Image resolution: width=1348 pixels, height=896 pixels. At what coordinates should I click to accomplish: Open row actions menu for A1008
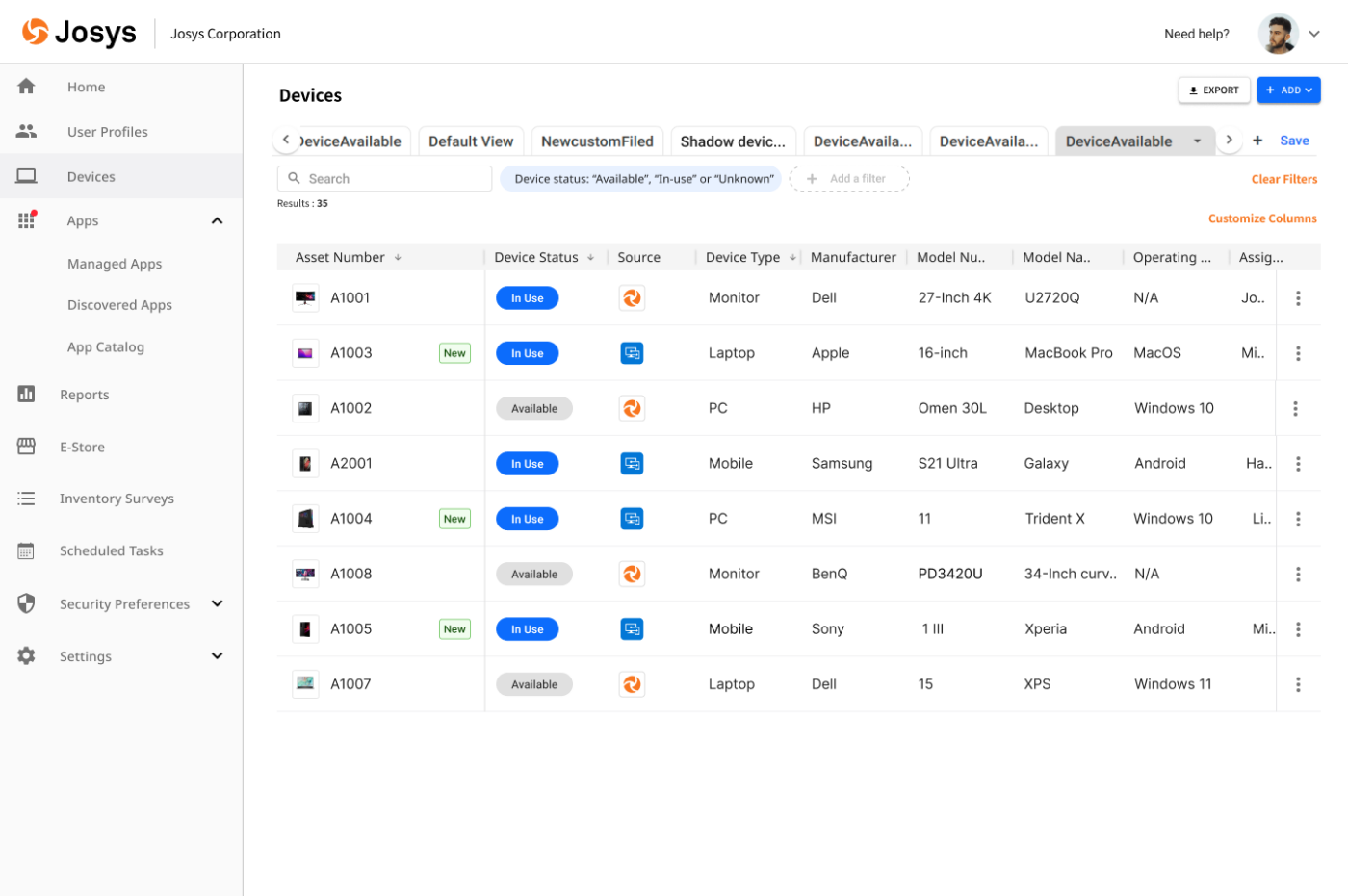(1298, 574)
